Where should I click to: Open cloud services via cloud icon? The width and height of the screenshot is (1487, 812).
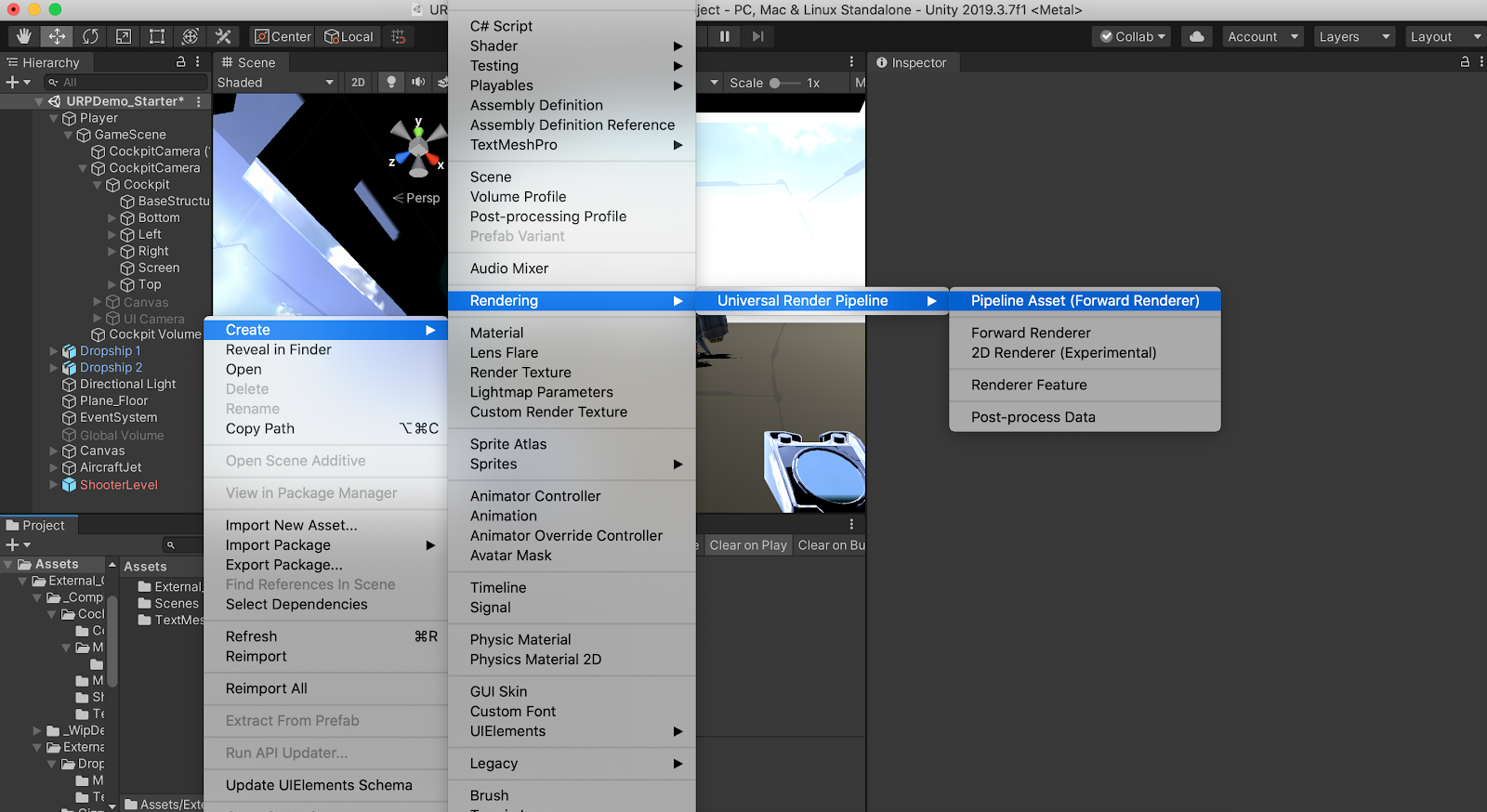tap(1197, 36)
